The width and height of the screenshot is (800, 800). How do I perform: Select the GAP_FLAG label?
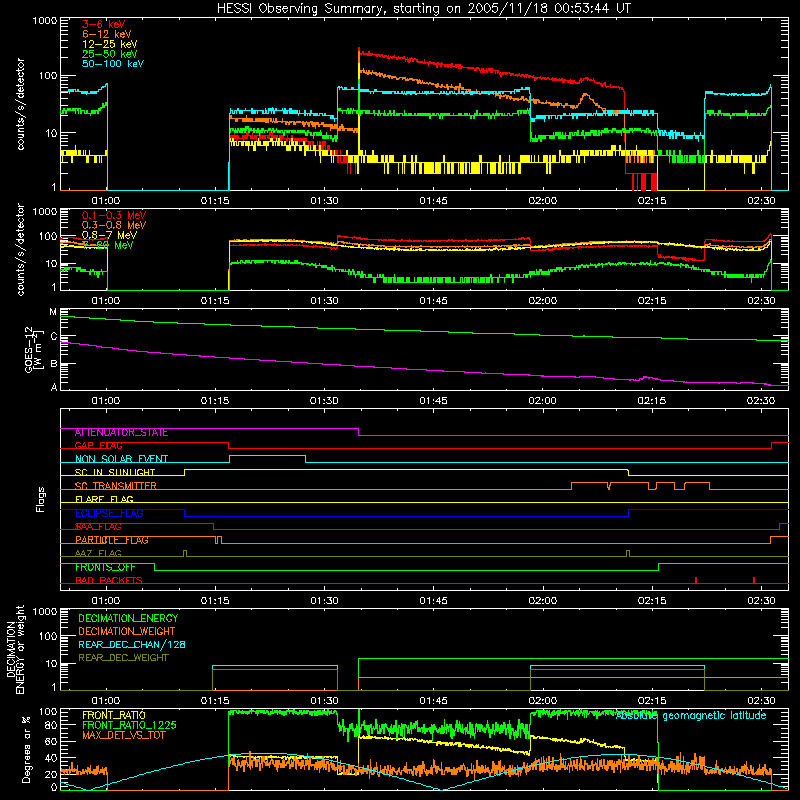[98, 445]
